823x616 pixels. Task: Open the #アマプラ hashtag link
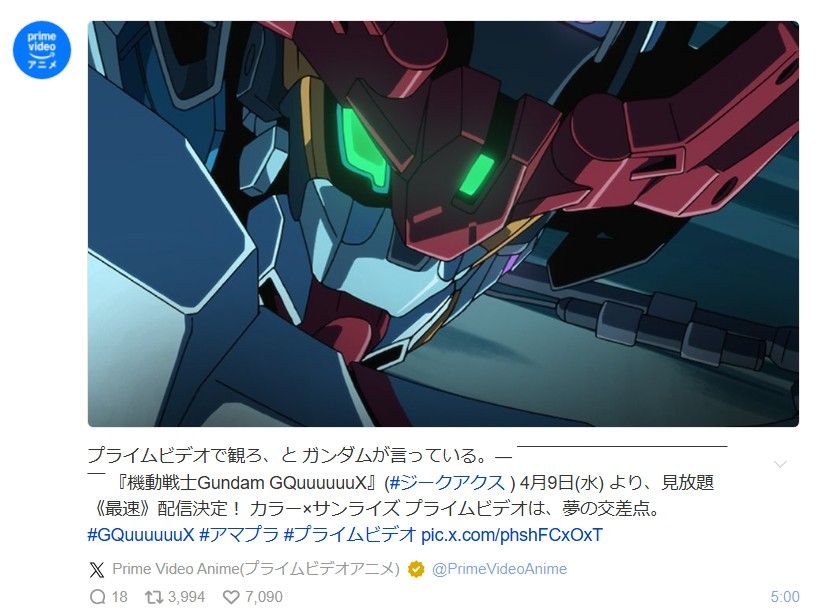[x=239, y=535]
